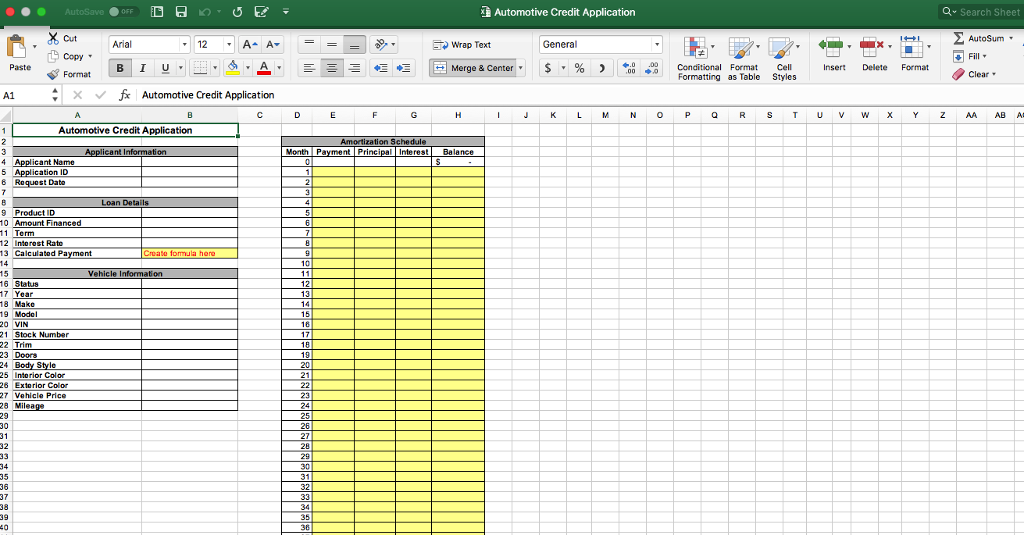Apply percent style format

pyautogui.click(x=579, y=68)
